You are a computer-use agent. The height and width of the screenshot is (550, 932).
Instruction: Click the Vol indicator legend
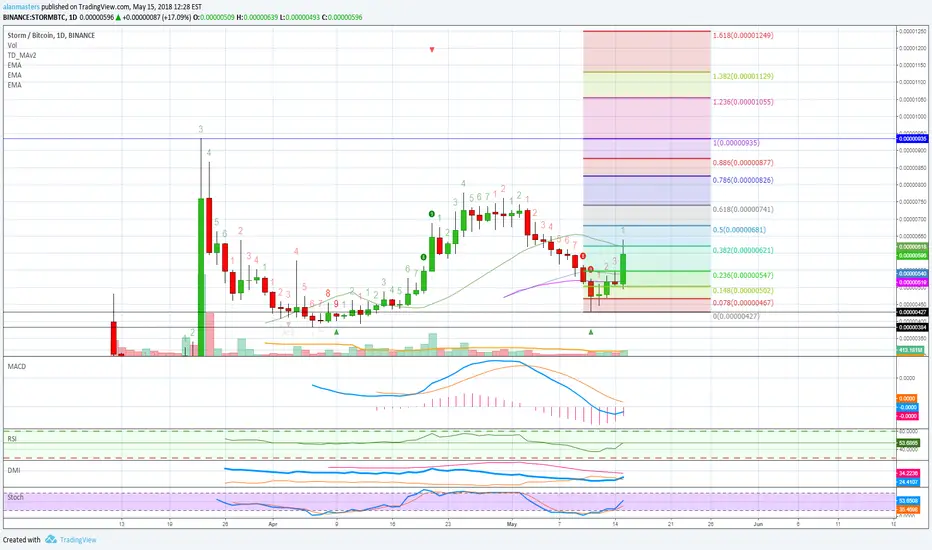(12, 45)
